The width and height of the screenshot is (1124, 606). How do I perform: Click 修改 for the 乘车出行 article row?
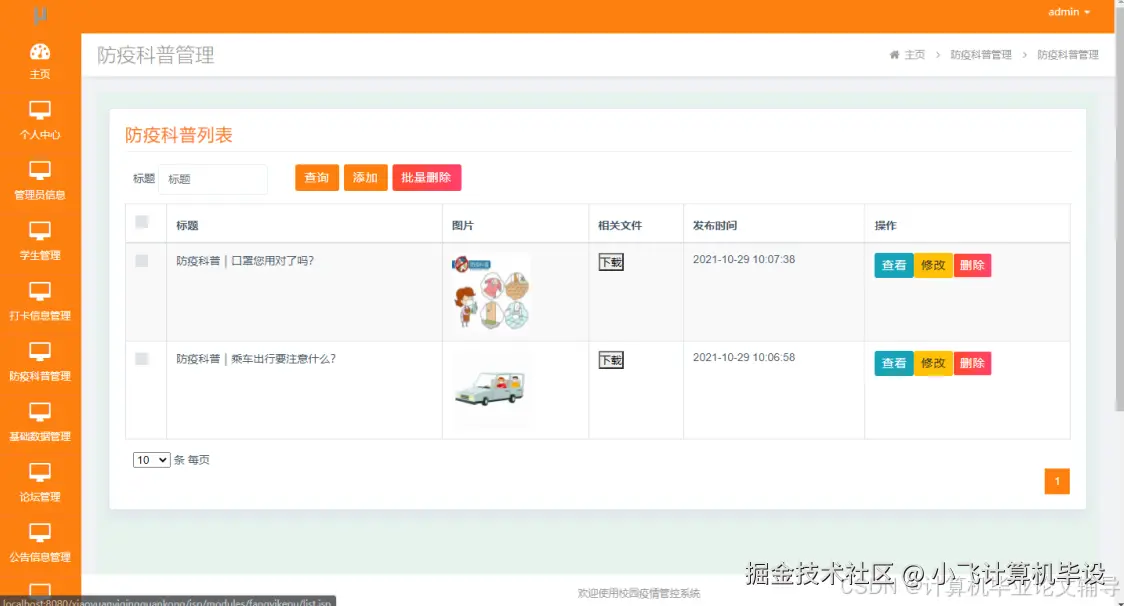coord(933,364)
